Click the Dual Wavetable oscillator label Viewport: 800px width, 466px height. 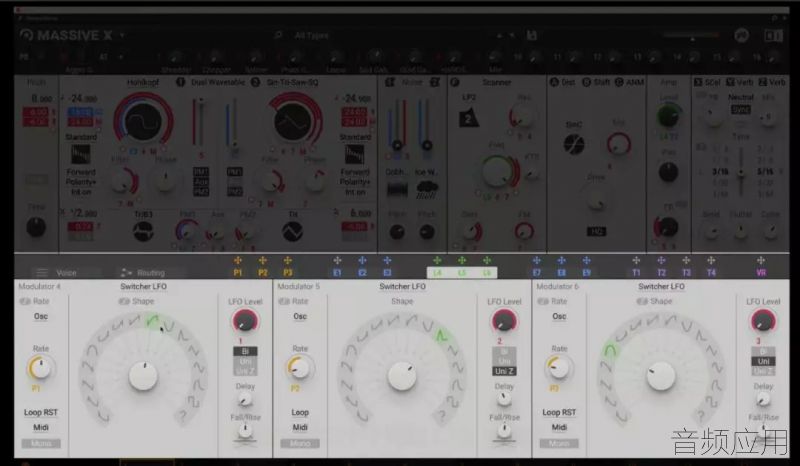218,82
